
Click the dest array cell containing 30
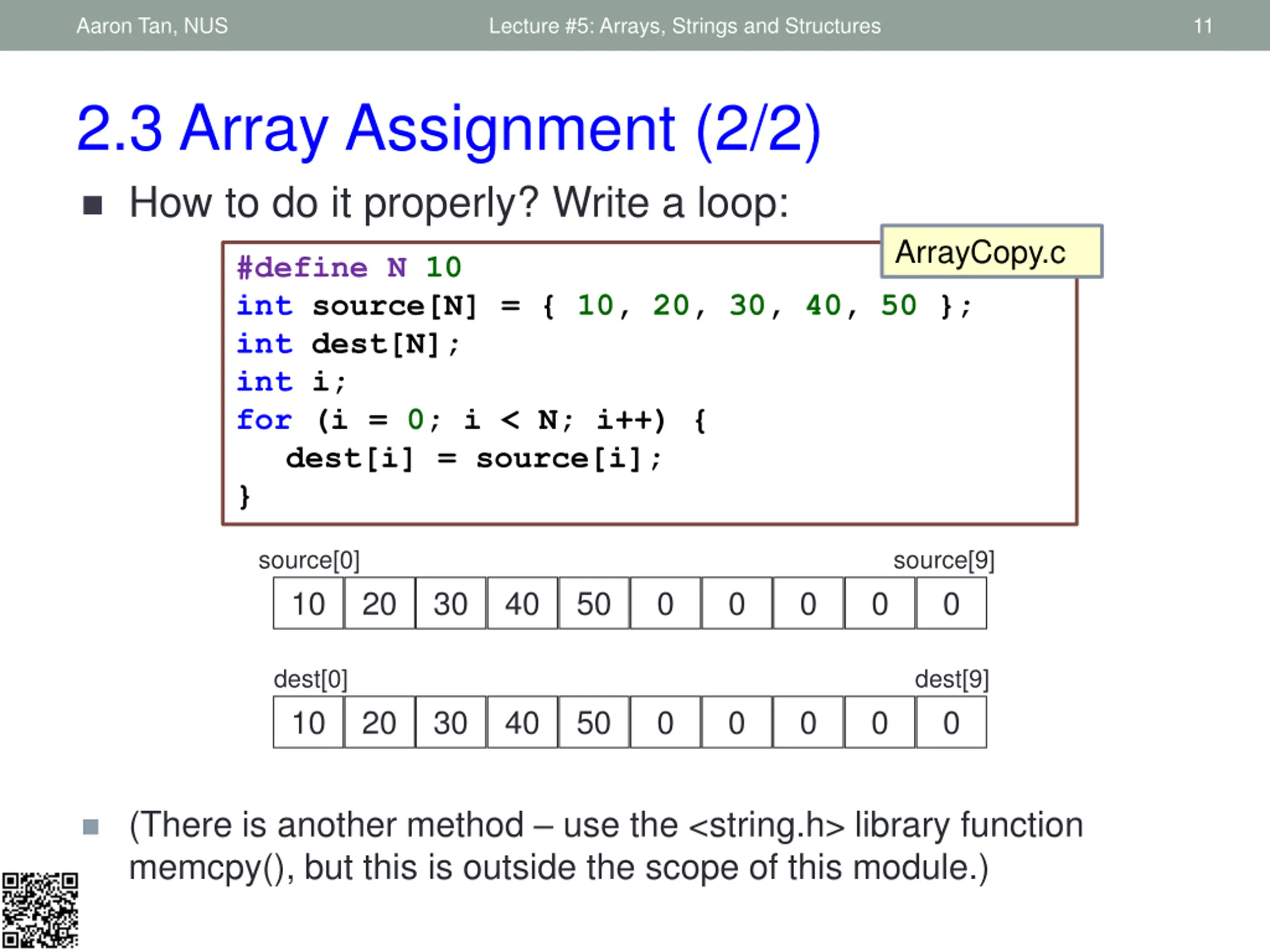(x=450, y=722)
